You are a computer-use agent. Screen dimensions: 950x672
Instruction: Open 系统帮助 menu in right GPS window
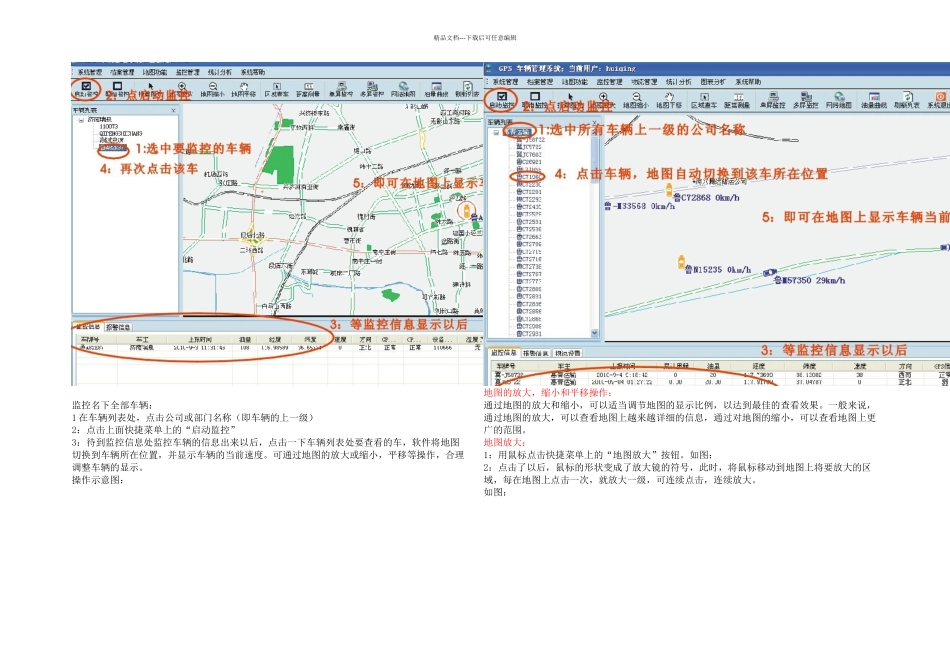pos(748,81)
